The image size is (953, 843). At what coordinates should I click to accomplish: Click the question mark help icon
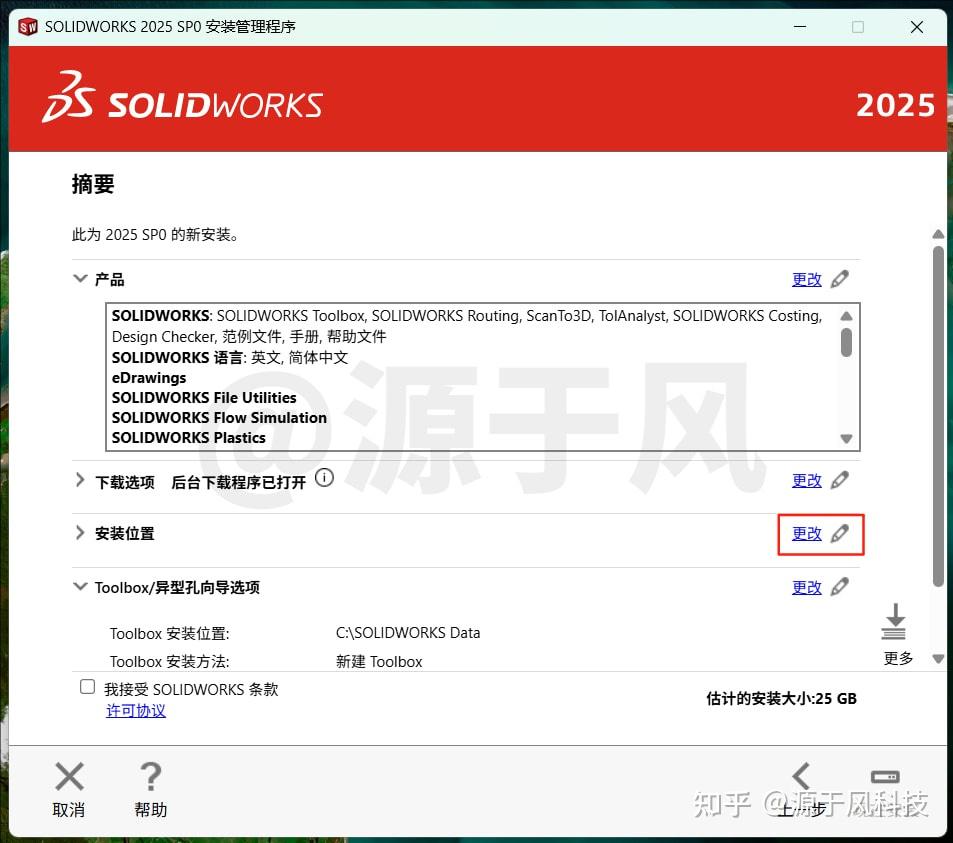150,776
